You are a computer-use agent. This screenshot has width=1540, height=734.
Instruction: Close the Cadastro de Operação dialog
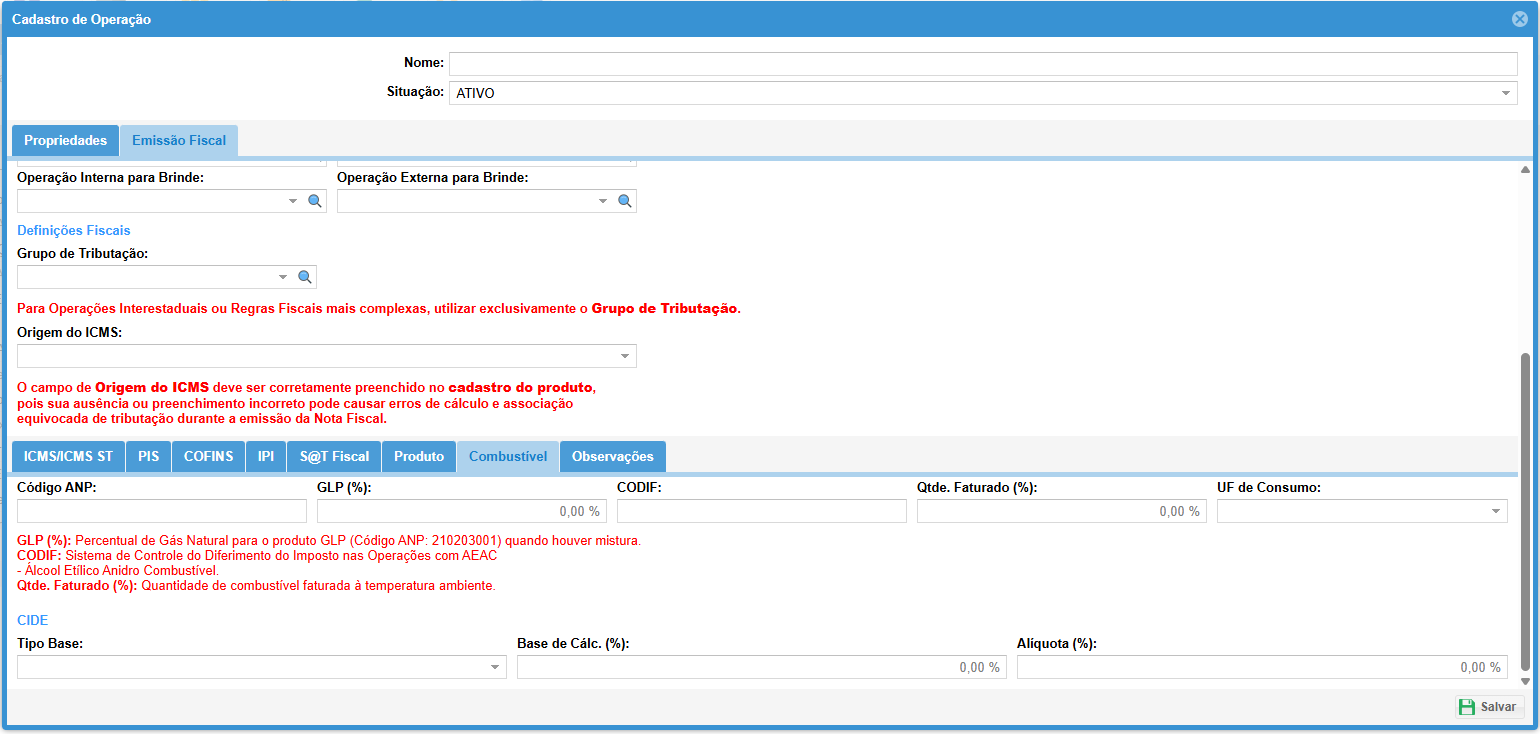tap(1519, 19)
